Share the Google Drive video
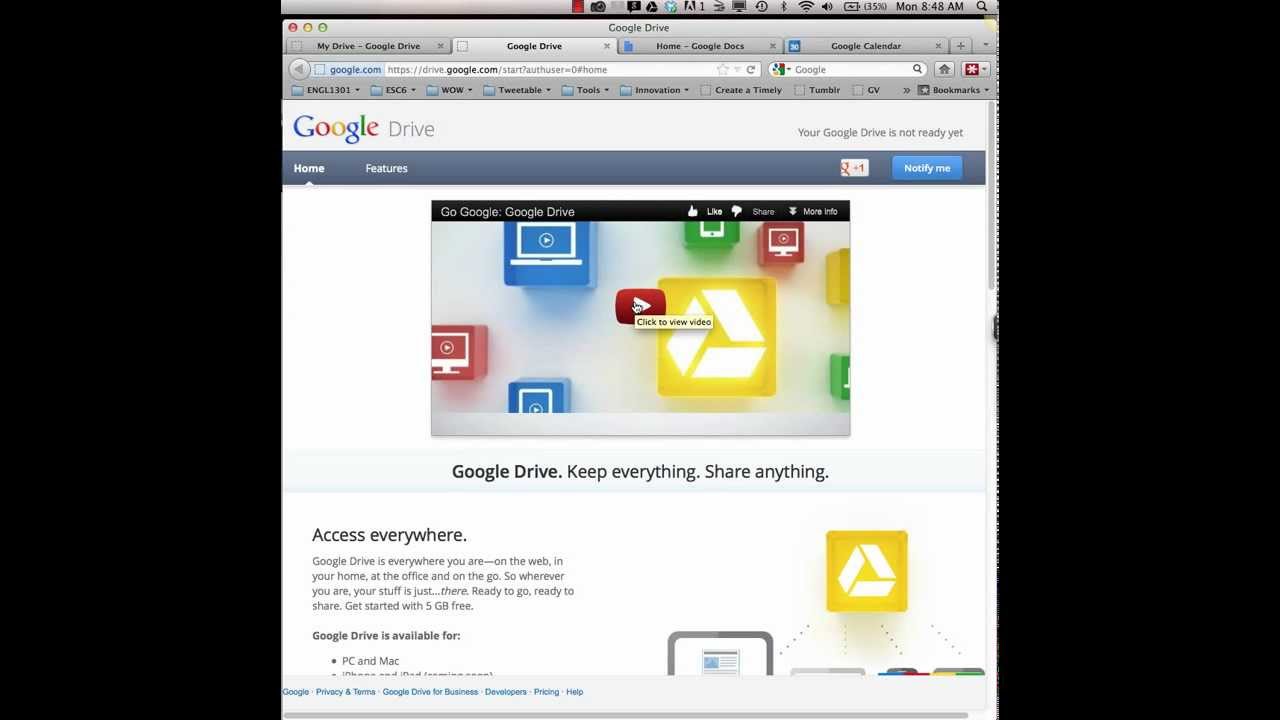 763,212
